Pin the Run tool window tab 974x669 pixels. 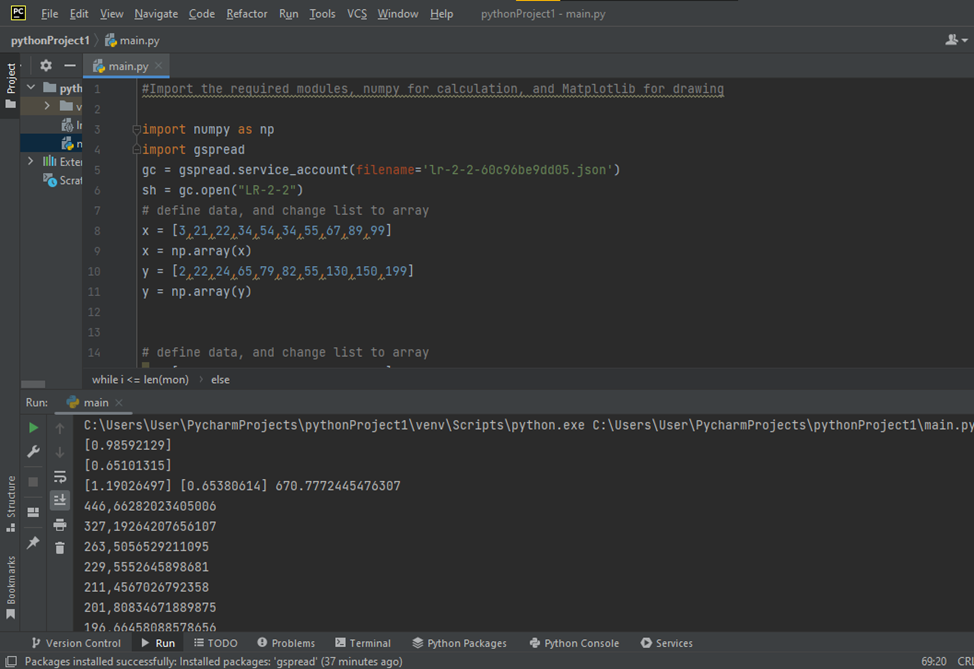32,543
